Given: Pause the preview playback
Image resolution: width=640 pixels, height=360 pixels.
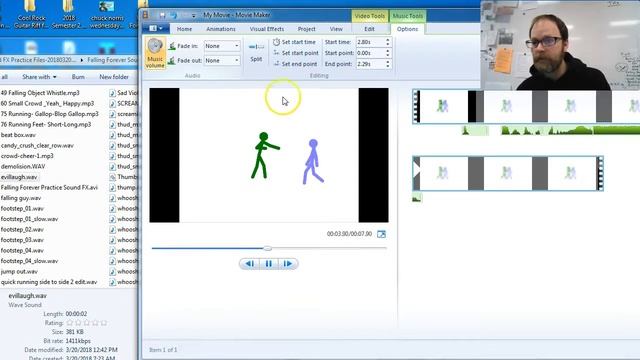Looking at the screenshot, I should [x=269, y=264].
